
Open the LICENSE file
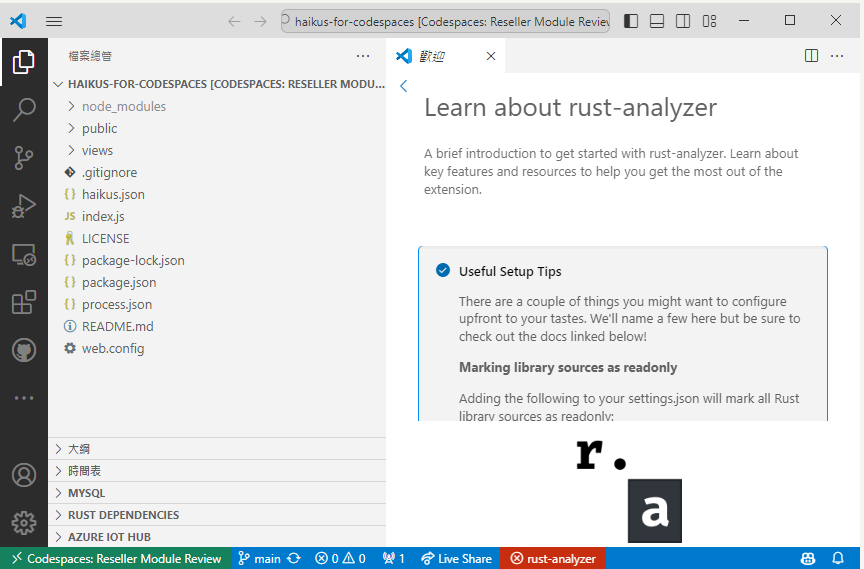(x=218, y=239)
